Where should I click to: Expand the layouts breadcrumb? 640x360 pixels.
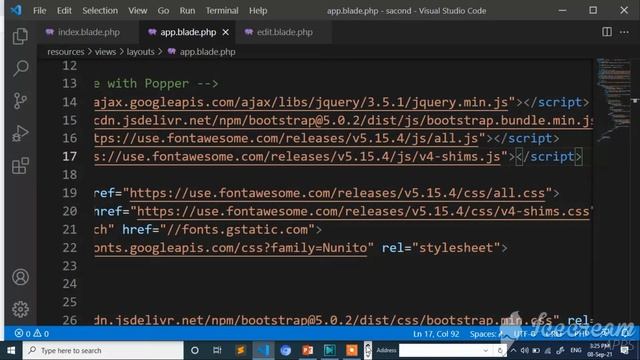(x=140, y=52)
